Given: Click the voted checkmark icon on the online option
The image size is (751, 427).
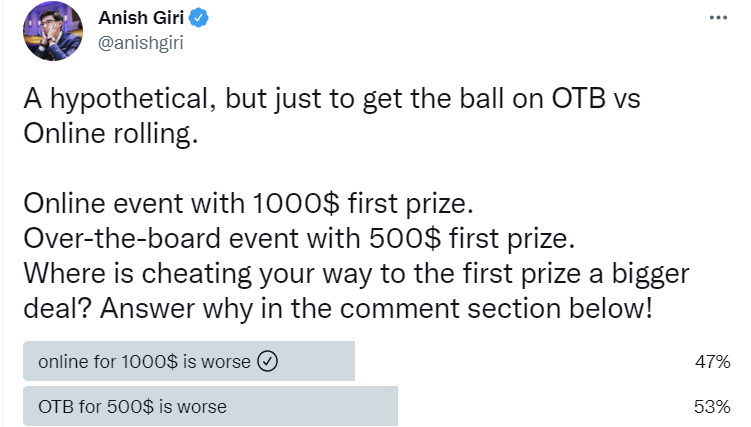Looking at the screenshot, I should tap(267, 362).
